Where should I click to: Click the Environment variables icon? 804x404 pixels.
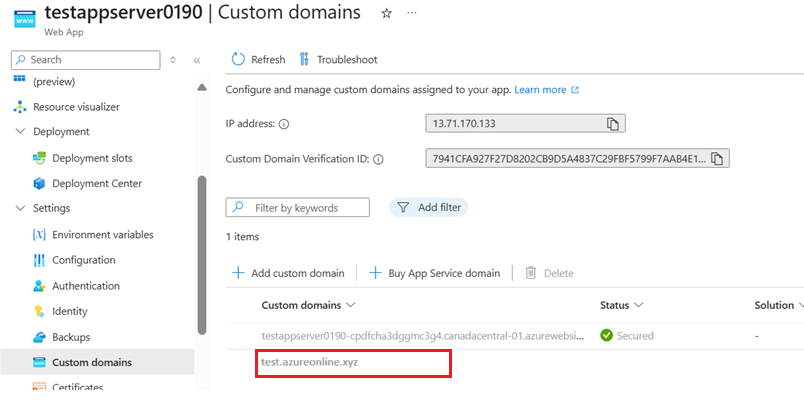coord(39,235)
